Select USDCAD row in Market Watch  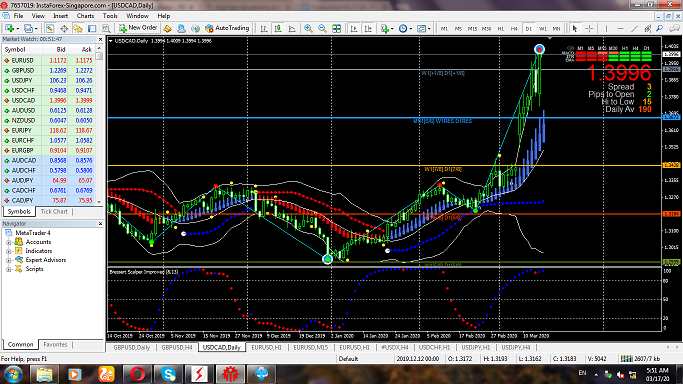pyautogui.click(x=48, y=101)
